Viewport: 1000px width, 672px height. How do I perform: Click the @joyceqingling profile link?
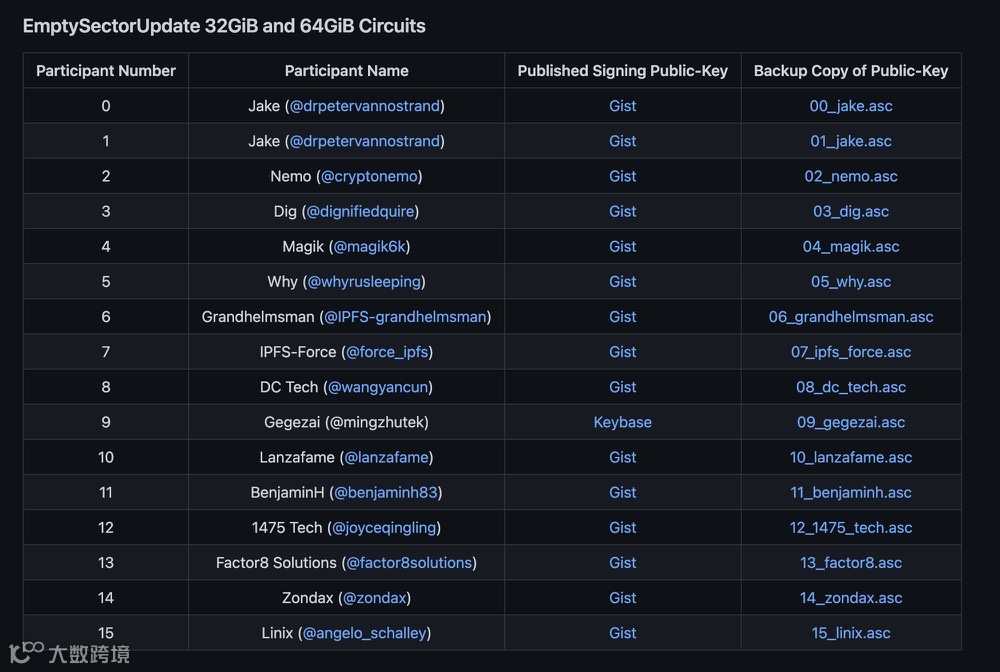[x=383, y=527]
